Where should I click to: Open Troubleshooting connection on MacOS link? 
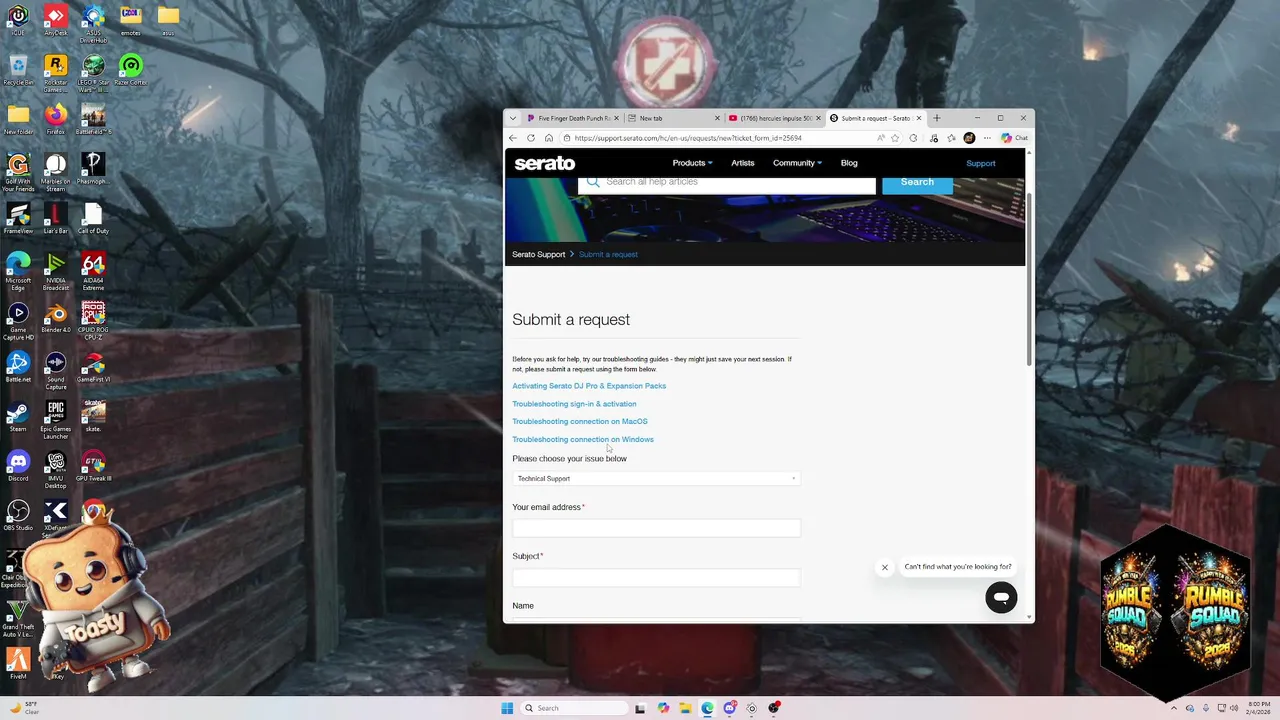tap(580, 422)
